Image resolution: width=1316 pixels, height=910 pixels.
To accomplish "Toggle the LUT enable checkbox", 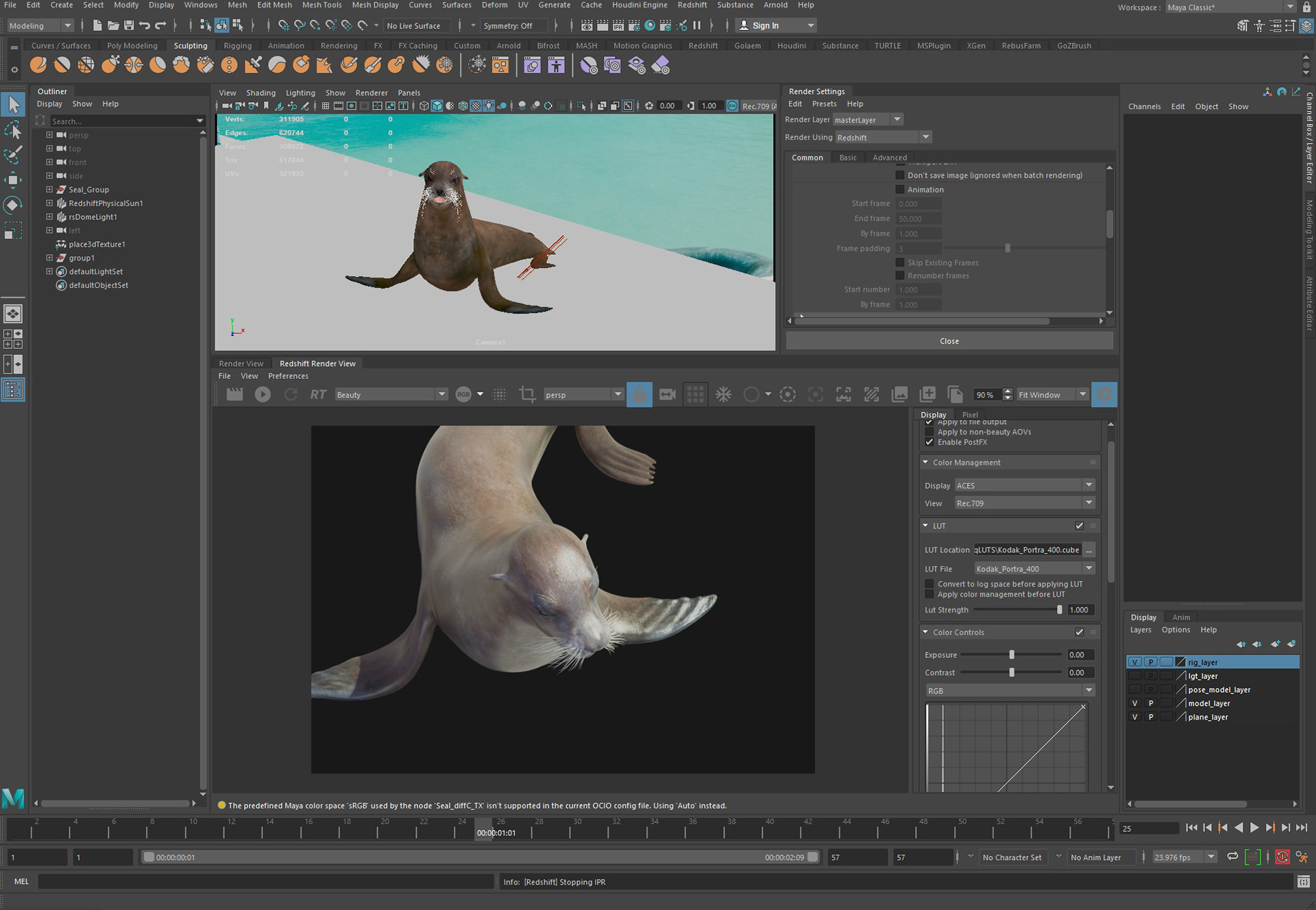I will coord(1080,526).
